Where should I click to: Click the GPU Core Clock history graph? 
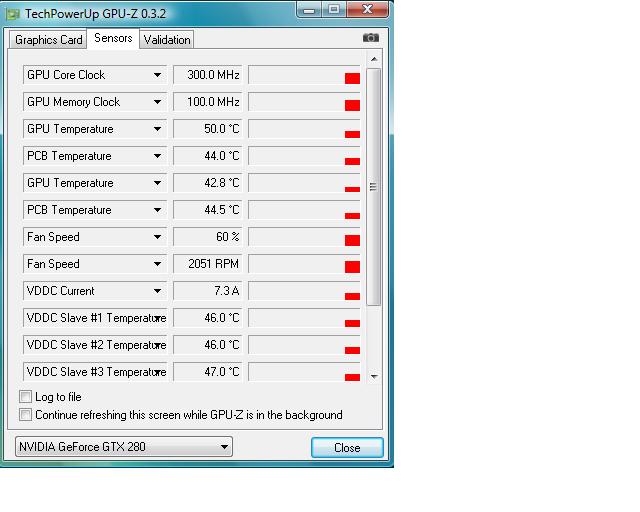pyautogui.click(x=304, y=75)
